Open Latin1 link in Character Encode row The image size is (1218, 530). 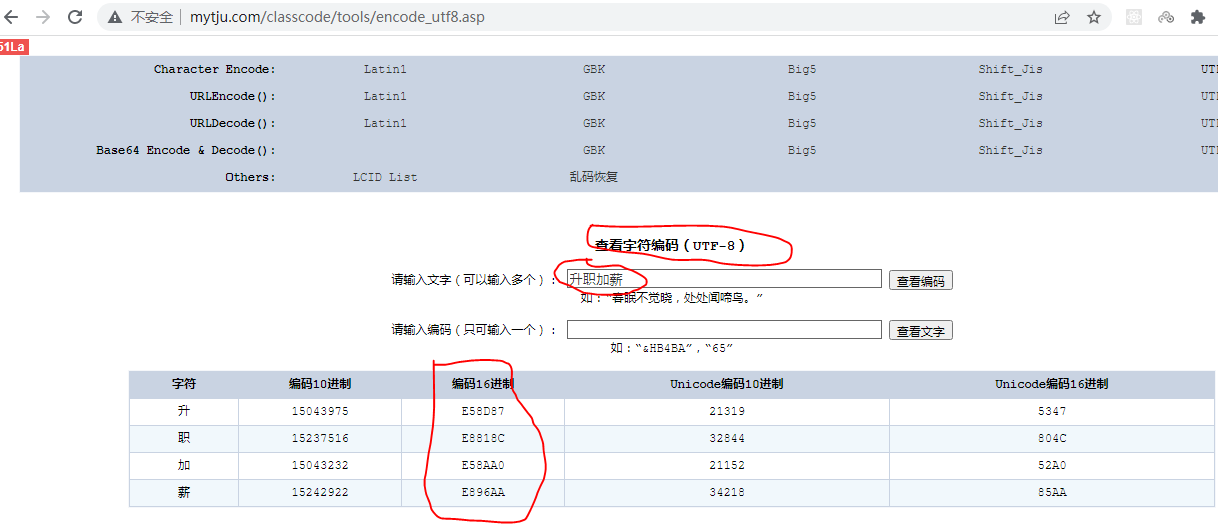click(x=385, y=69)
